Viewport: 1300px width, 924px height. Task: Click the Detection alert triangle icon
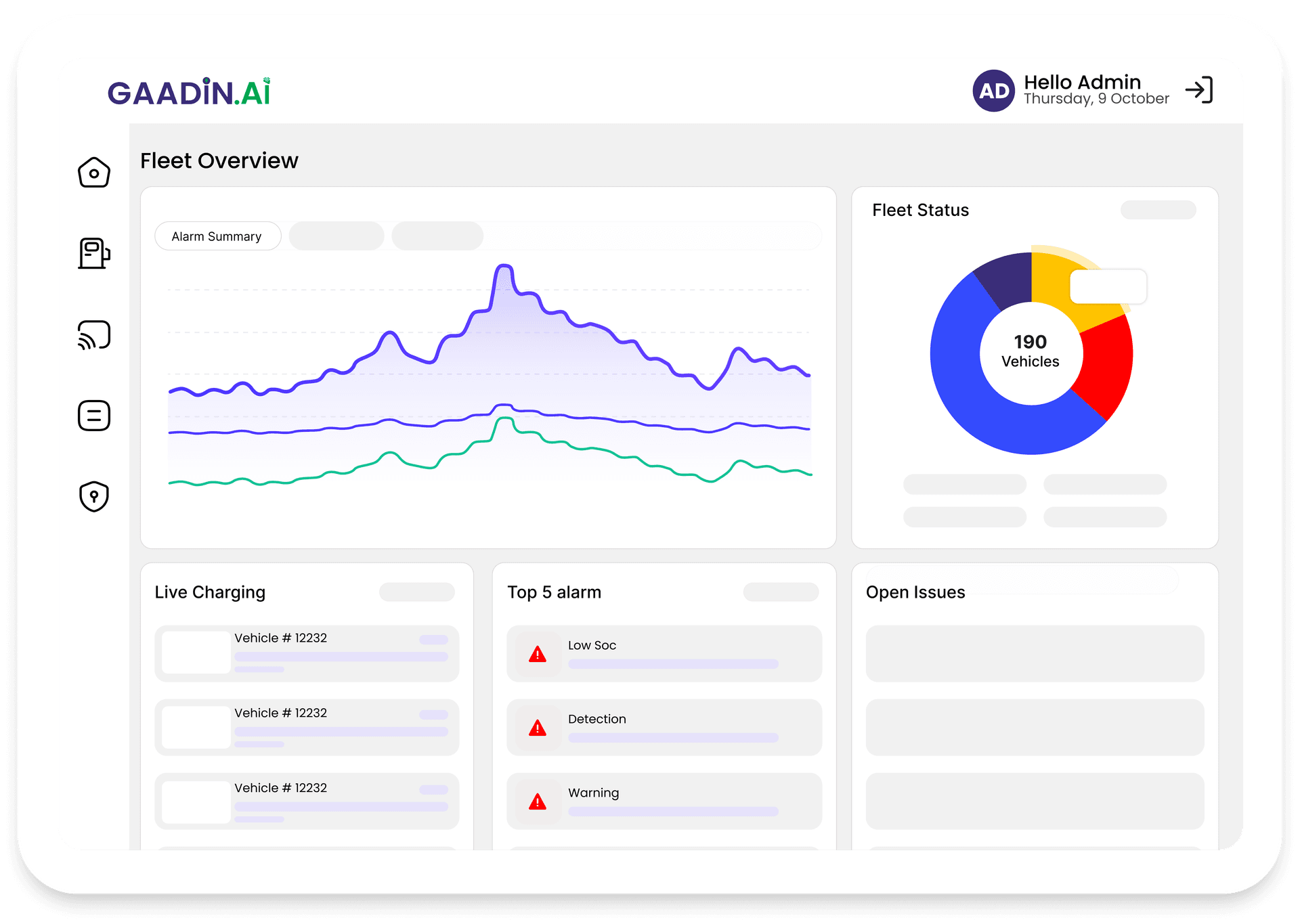537,728
